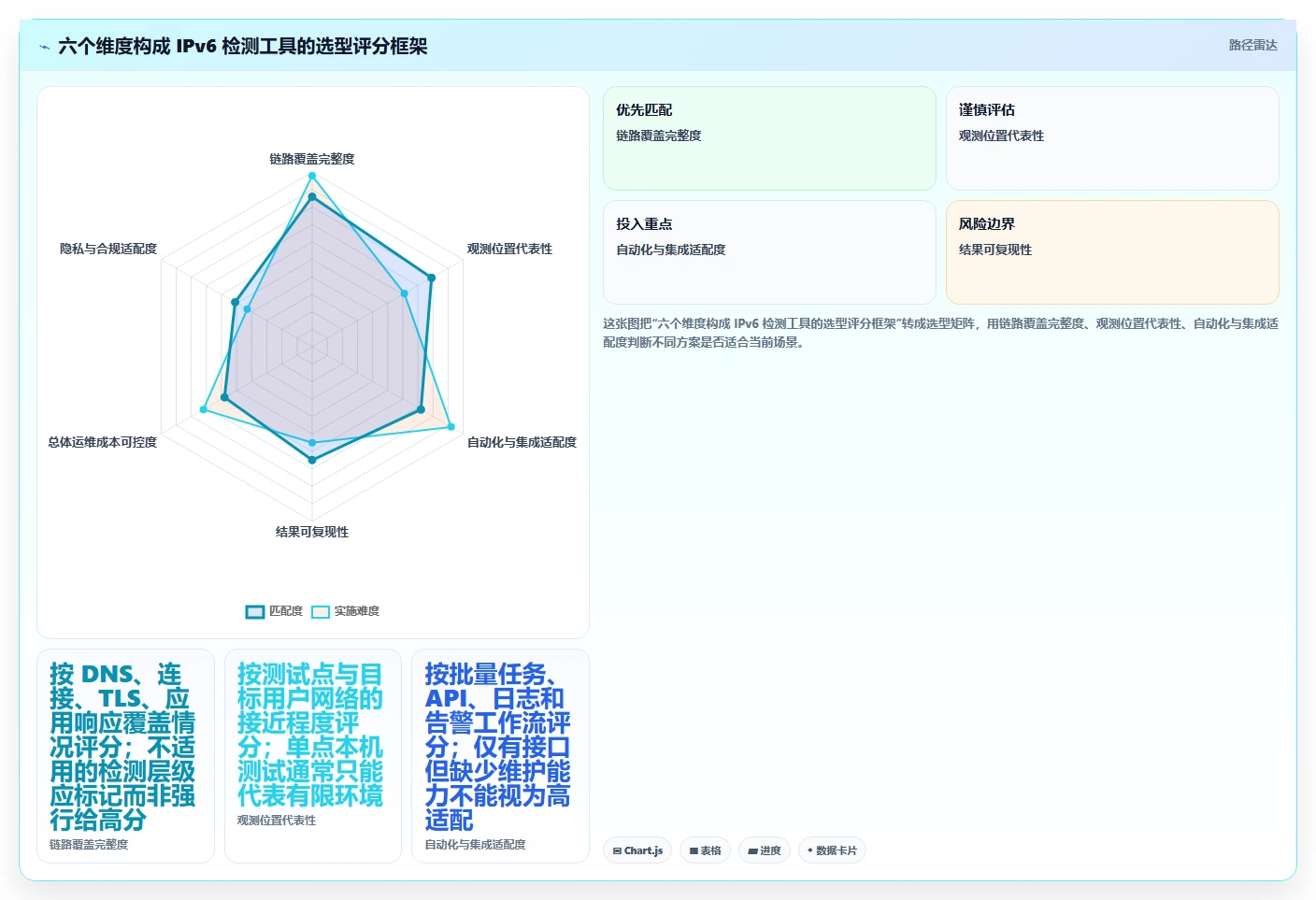Click the radar axis label 自动化与集成适配度

(522, 442)
